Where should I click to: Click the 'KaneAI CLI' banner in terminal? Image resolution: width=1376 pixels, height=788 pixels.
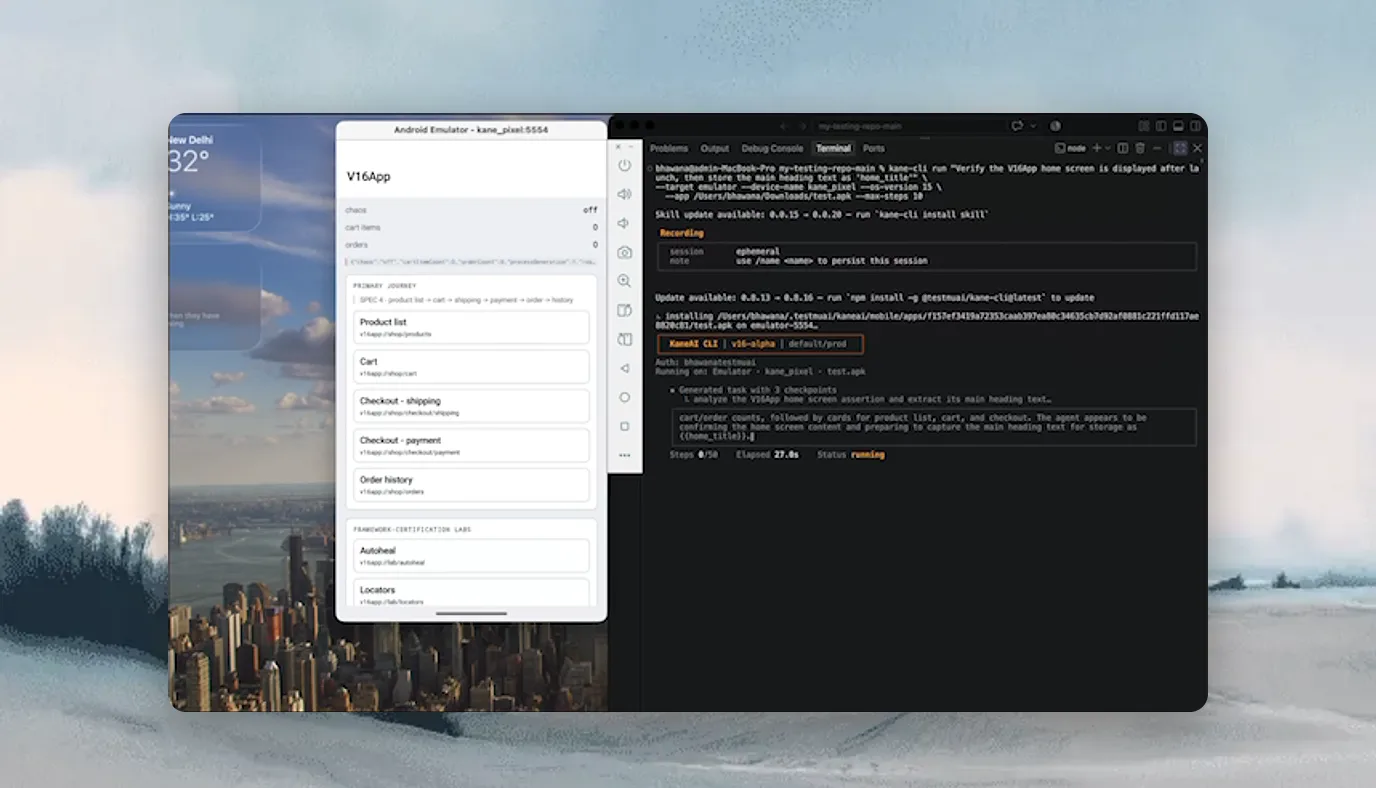coord(696,344)
